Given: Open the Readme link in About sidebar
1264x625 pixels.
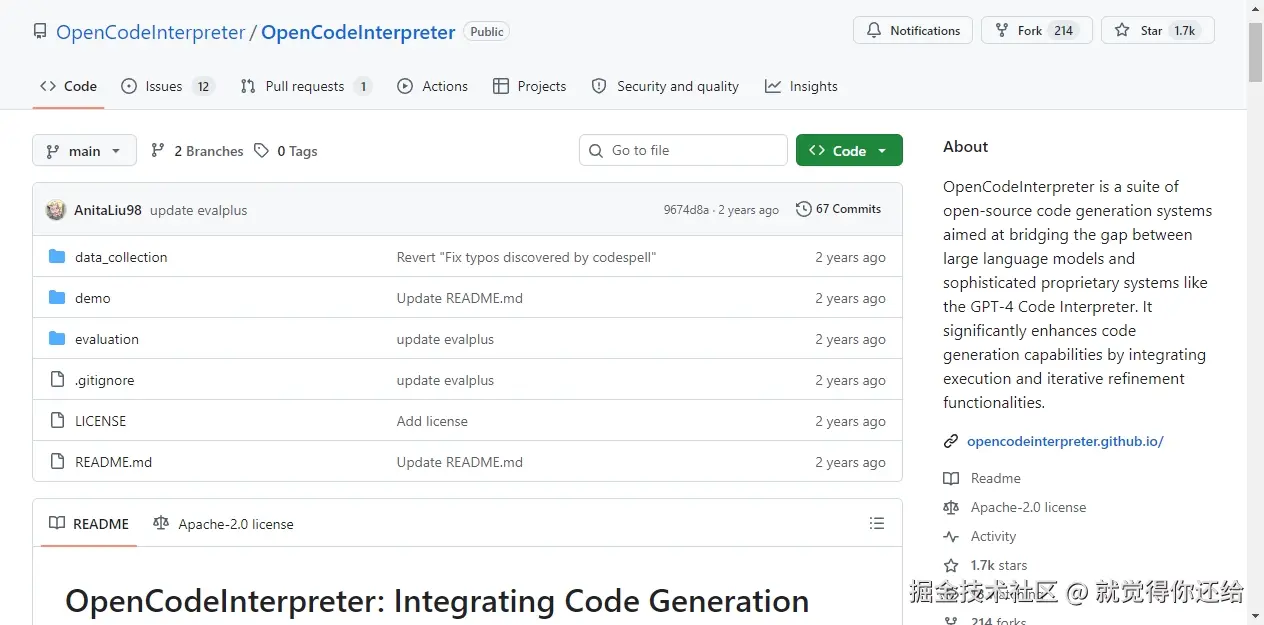Looking at the screenshot, I should (x=996, y=478).
